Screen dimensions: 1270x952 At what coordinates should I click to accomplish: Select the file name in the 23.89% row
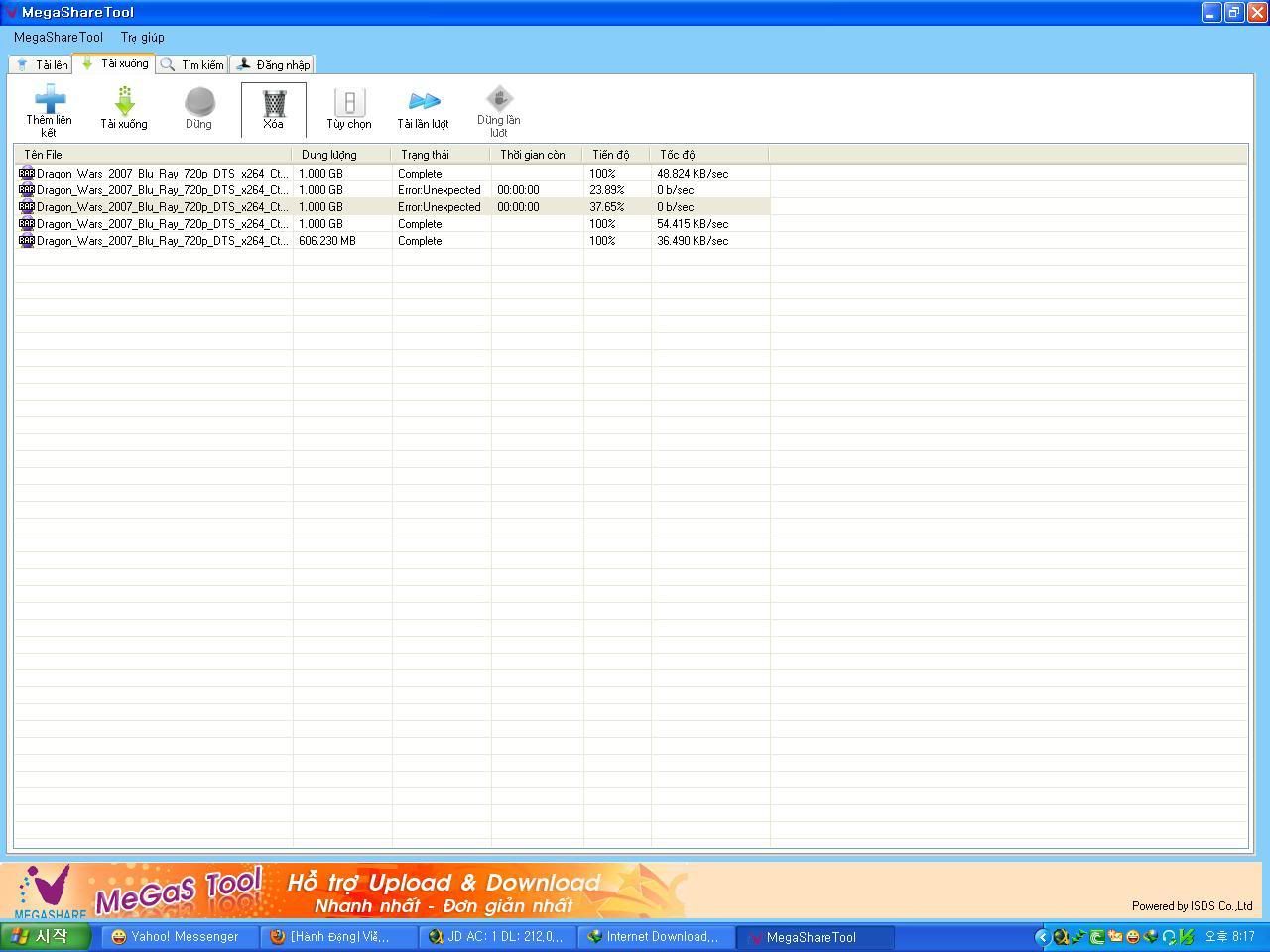click(x=163, y=189)
